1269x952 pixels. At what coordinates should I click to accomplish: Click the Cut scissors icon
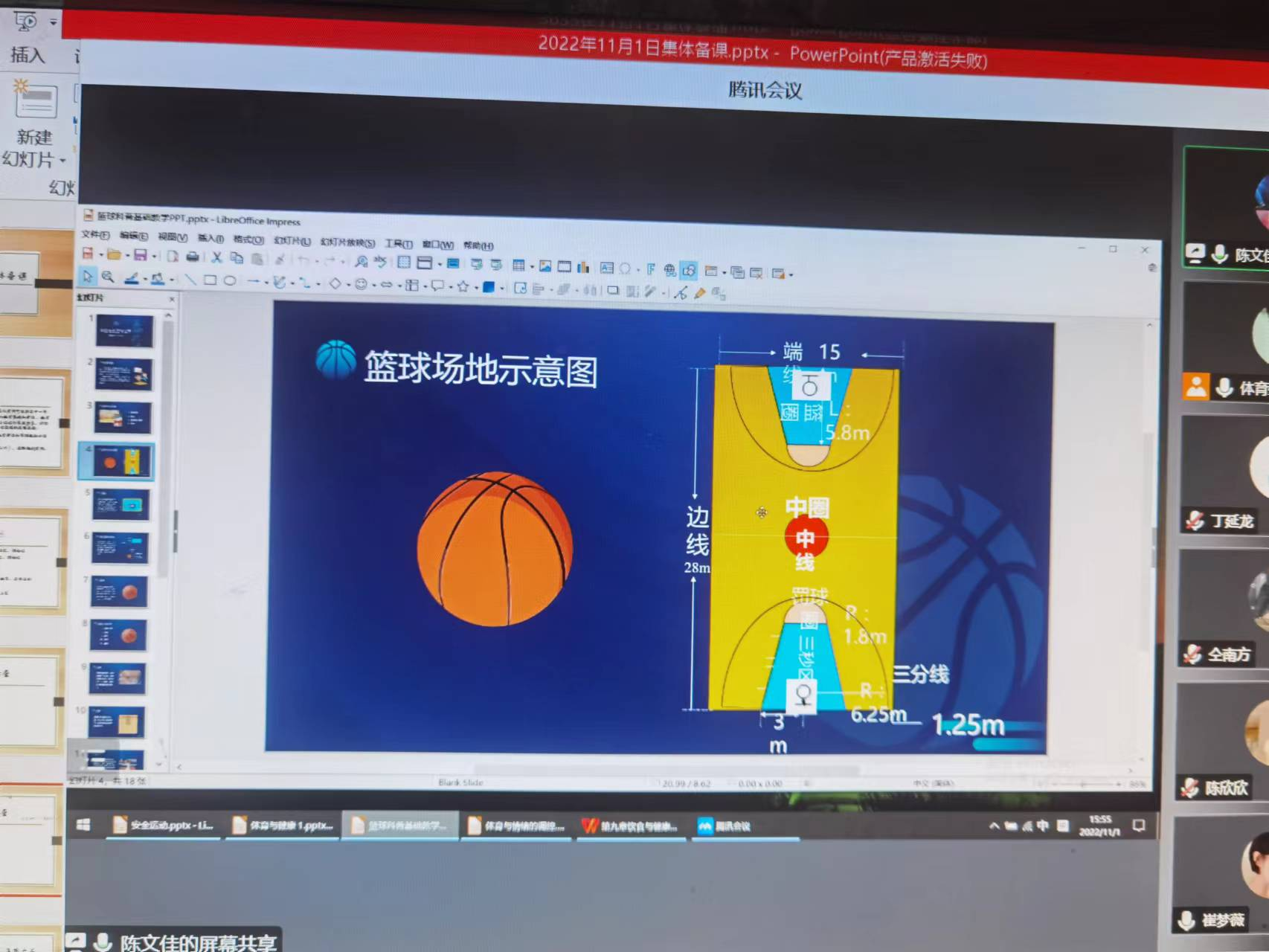pyautogui.click(x=216, y=257)
